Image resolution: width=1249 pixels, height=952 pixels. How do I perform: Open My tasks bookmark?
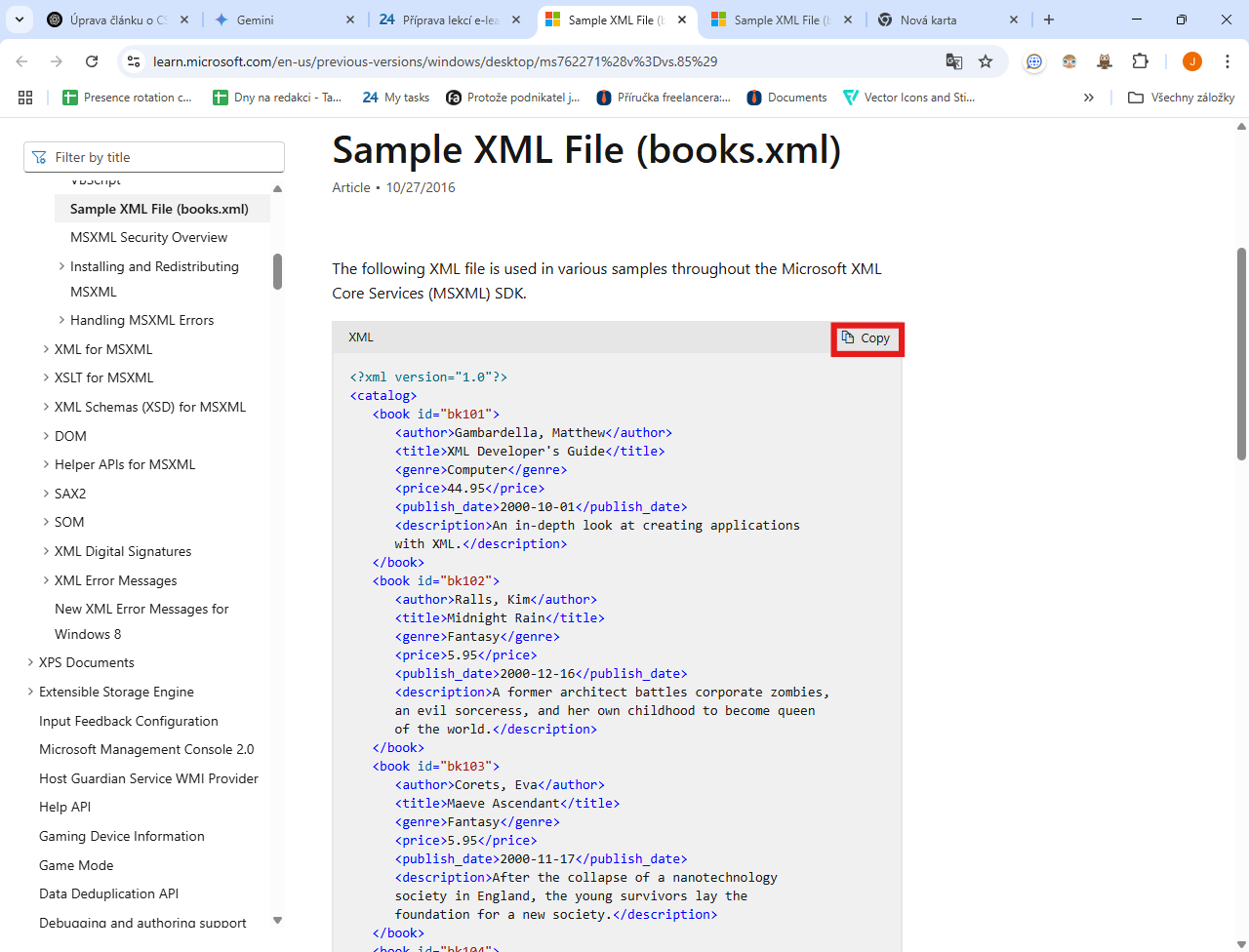click(396, 98)
